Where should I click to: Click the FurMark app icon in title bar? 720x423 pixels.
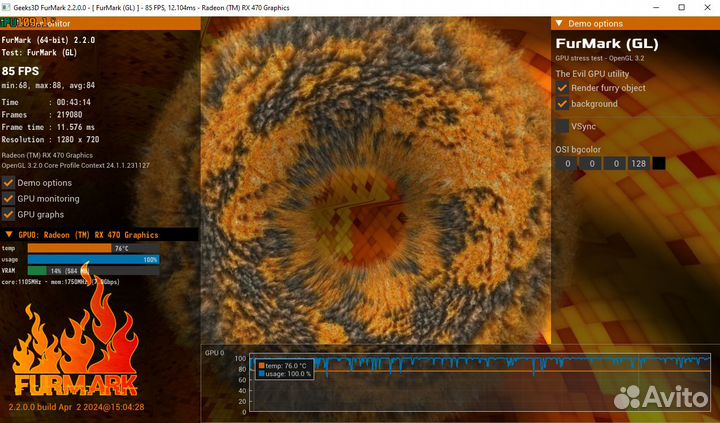coord(6,7)
